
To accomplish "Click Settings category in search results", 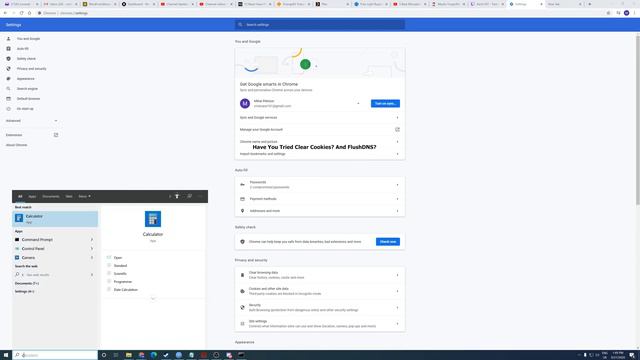I will click(24, 291).
